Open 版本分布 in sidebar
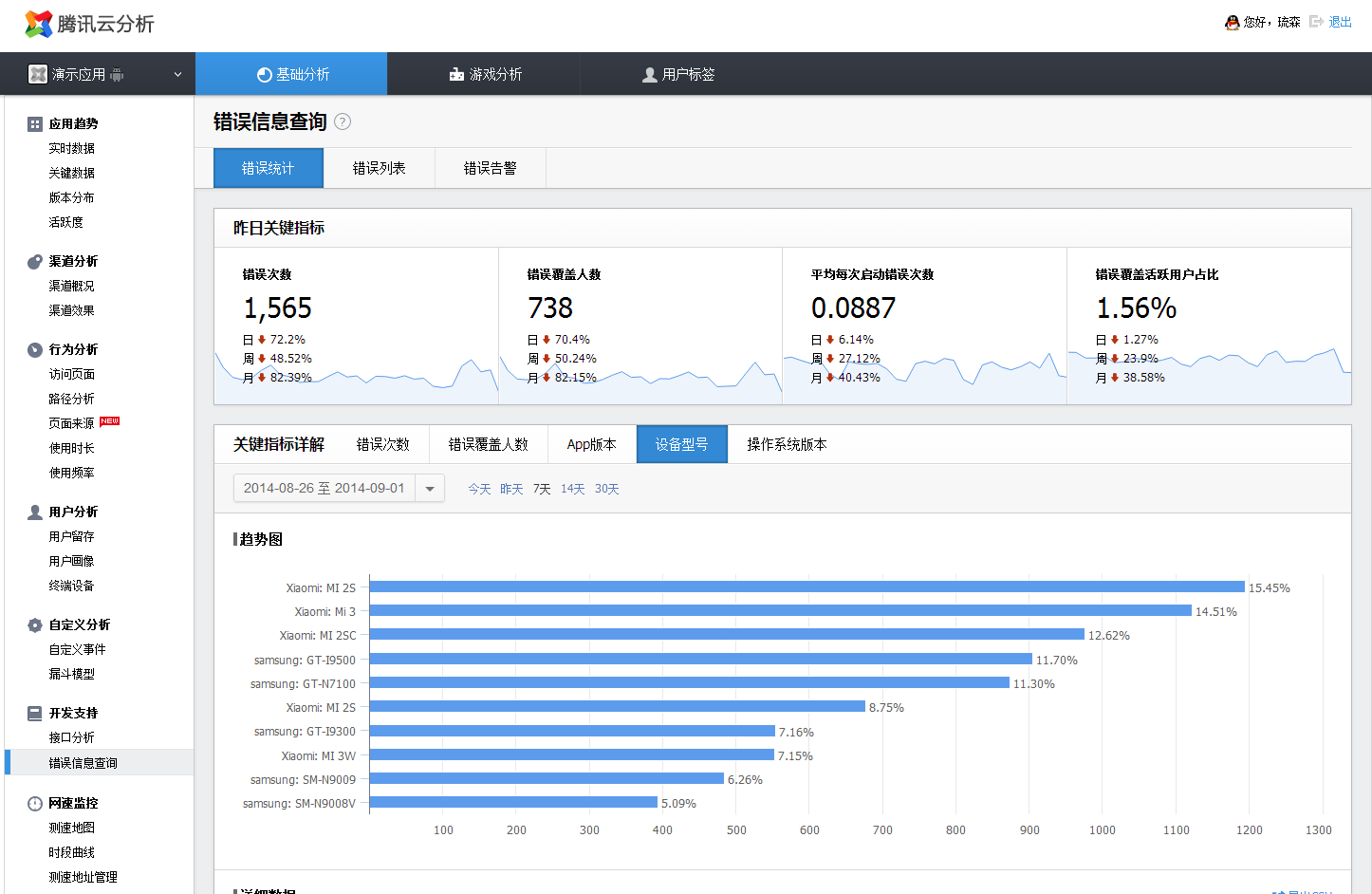1372x894 pixels. 72,198
